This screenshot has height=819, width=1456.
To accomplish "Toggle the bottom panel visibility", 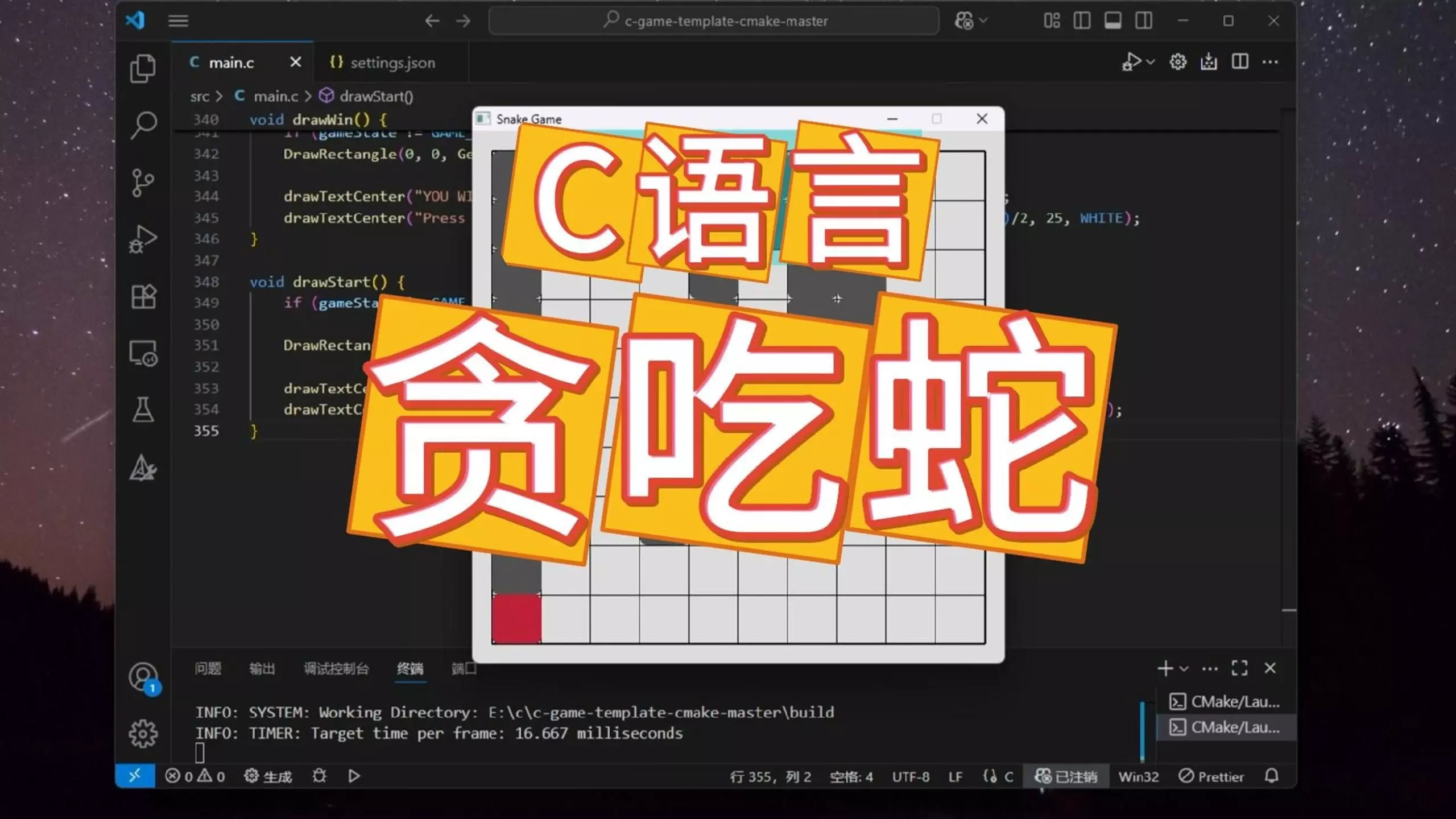I will click(x=1113, y=21).
